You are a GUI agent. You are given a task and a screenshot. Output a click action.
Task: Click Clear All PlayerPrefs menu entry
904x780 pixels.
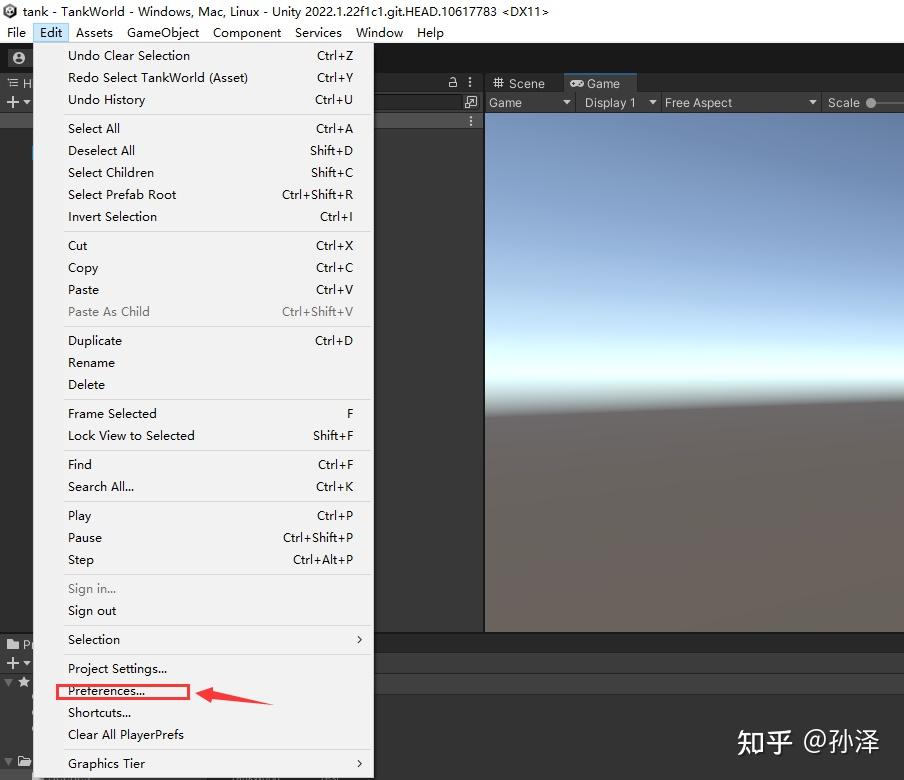(x=126, y=735)
